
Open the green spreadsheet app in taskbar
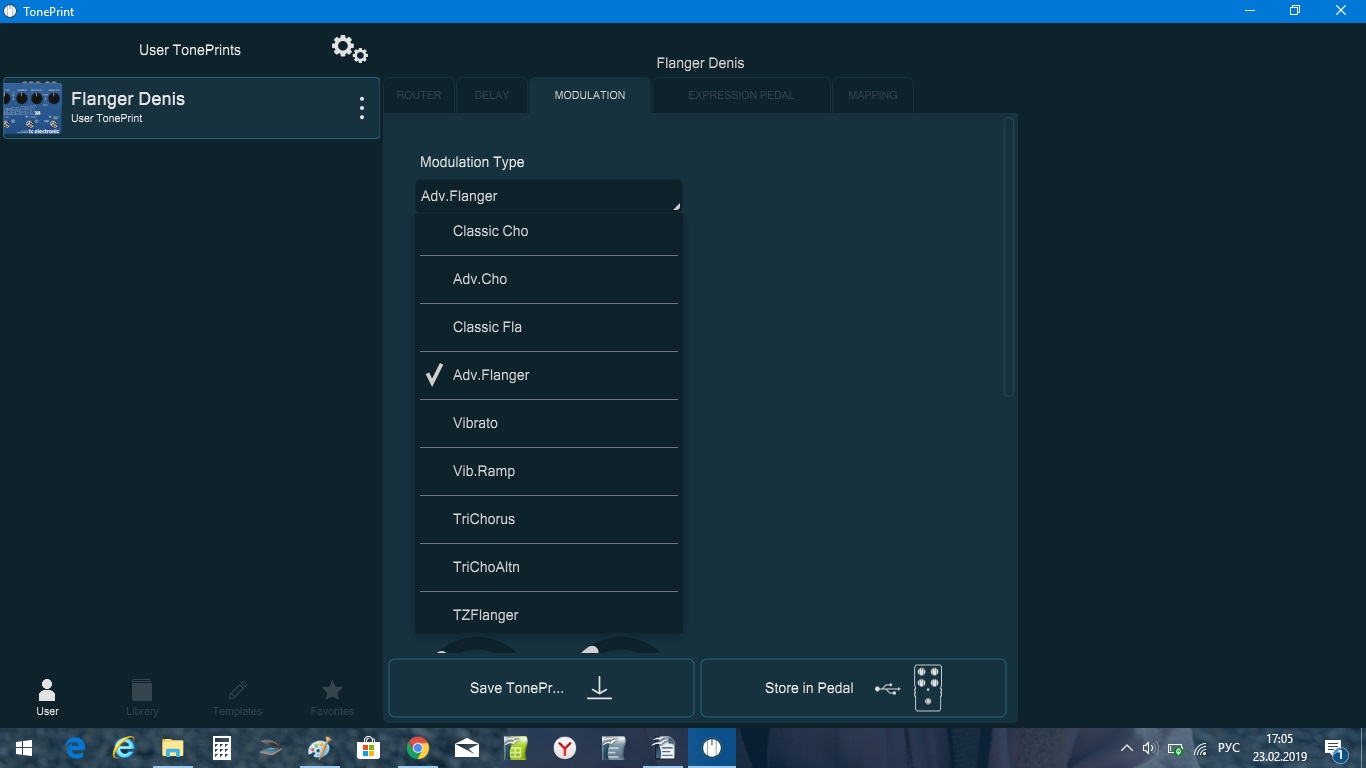[x=516, y=748]
